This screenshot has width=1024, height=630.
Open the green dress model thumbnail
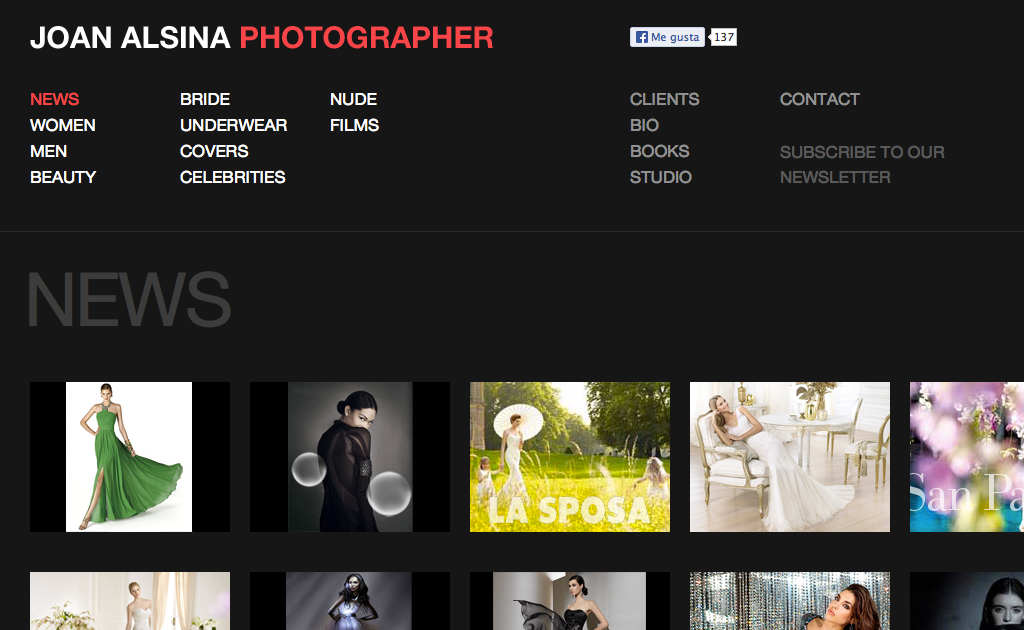tap(130, 457)
